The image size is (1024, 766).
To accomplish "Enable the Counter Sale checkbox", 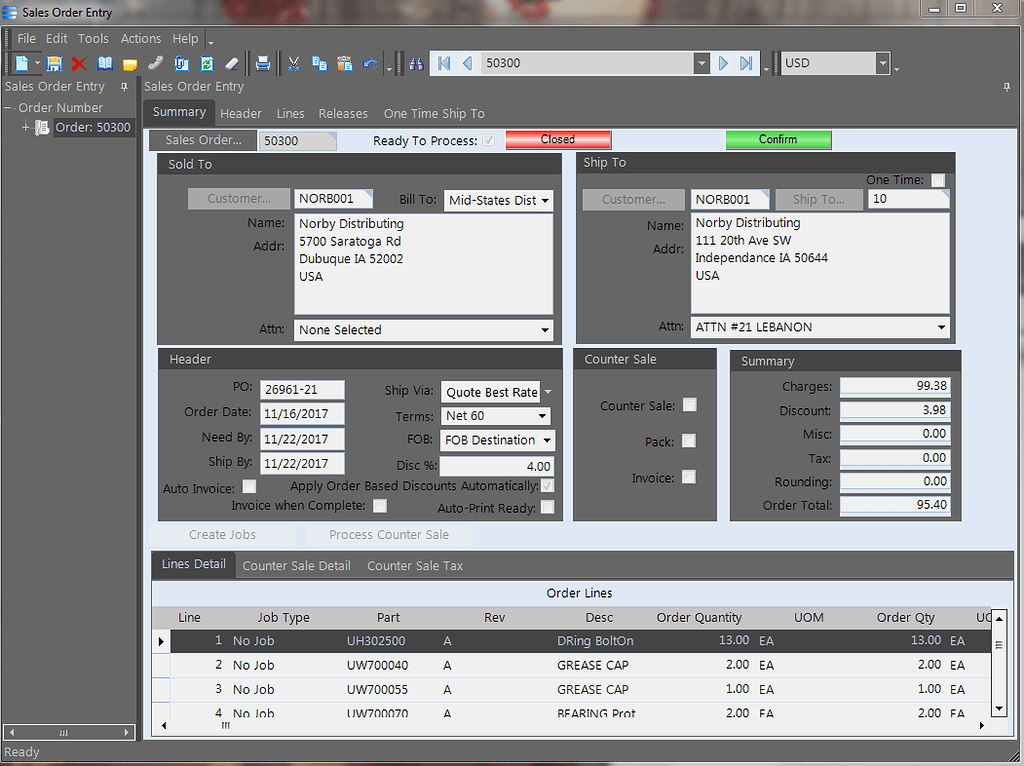I will [x=689, y=404].
